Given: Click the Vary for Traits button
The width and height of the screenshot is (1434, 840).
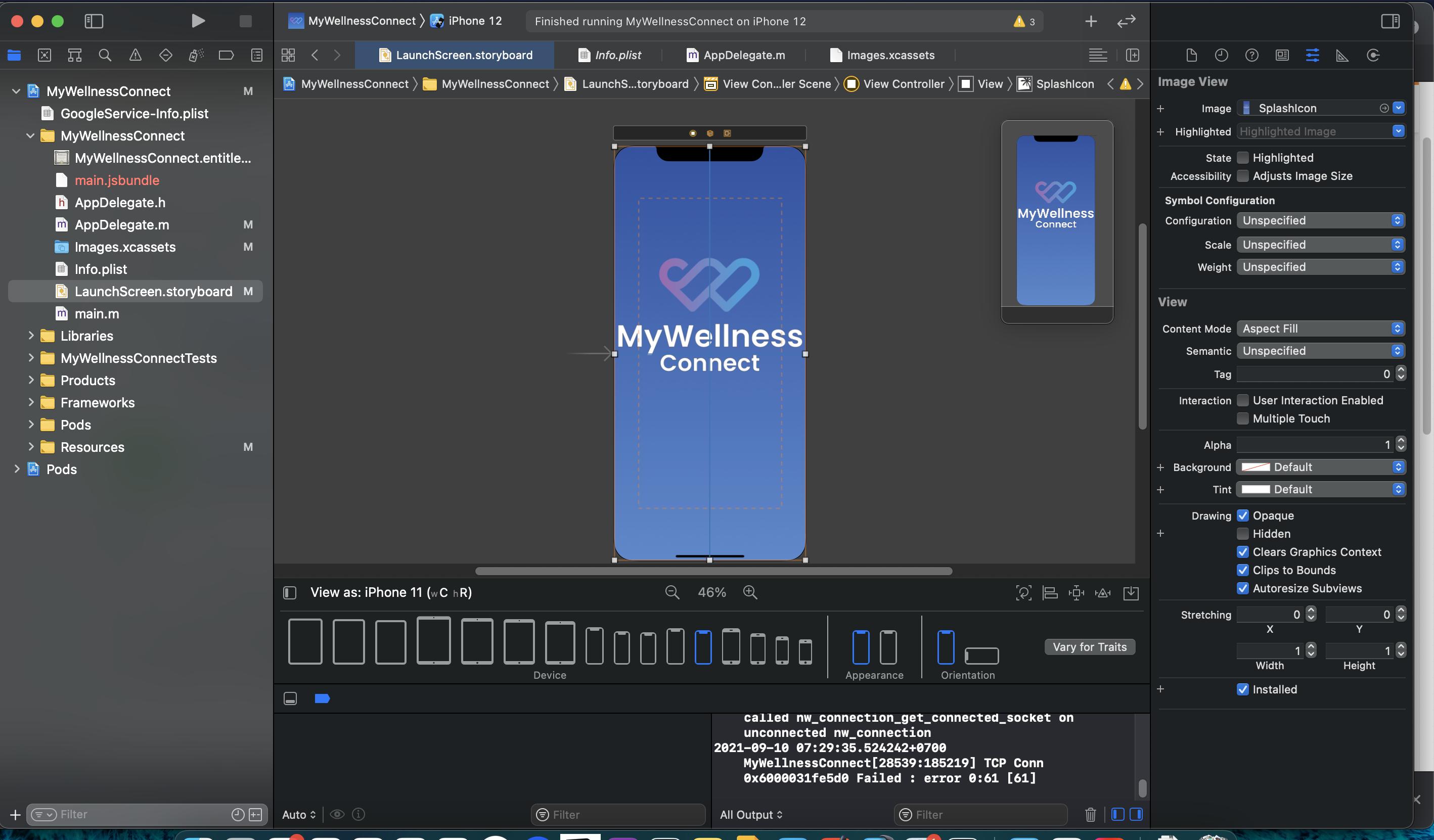Looking at the screenshot, I should click(1089, 647).
